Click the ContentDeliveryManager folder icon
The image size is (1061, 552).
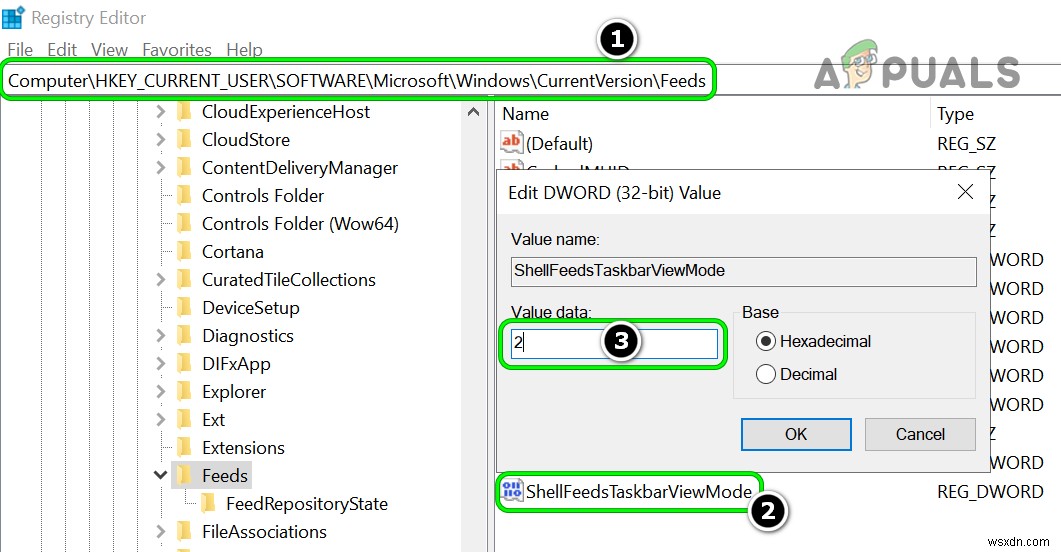pyautogui.click(x=183, y=168)
